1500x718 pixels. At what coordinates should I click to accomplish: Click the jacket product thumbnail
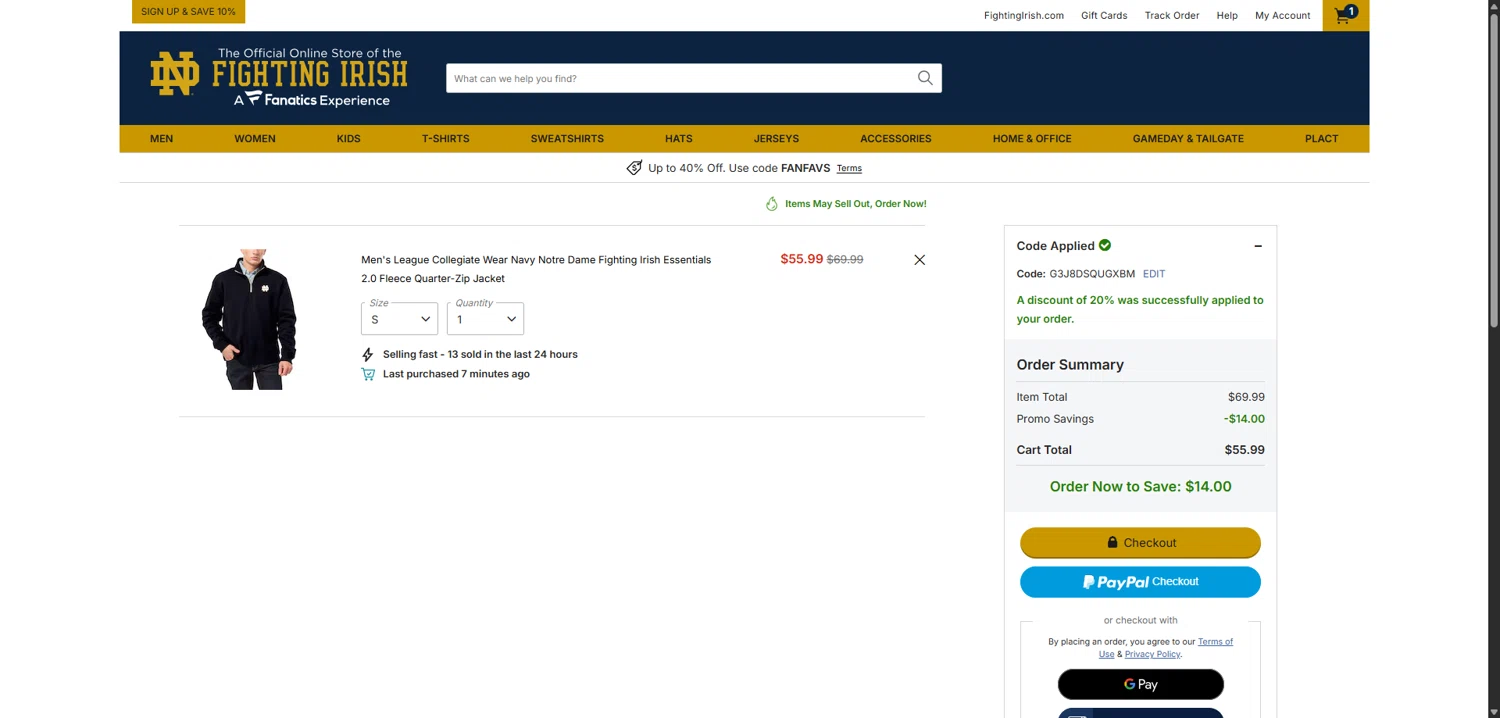[x=250, y=319]
